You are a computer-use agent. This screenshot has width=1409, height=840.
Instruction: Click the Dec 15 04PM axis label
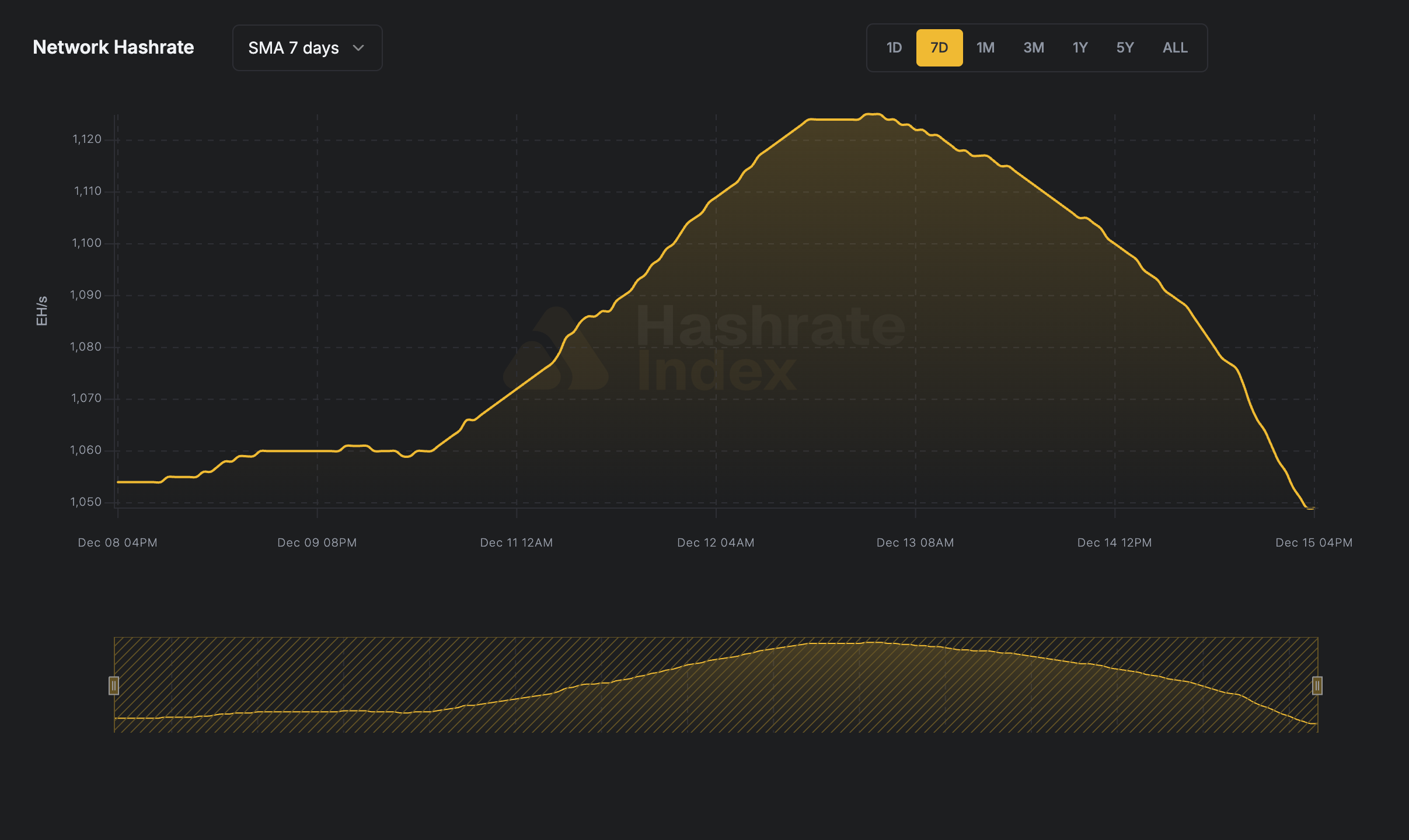(x=1313, y=542)
